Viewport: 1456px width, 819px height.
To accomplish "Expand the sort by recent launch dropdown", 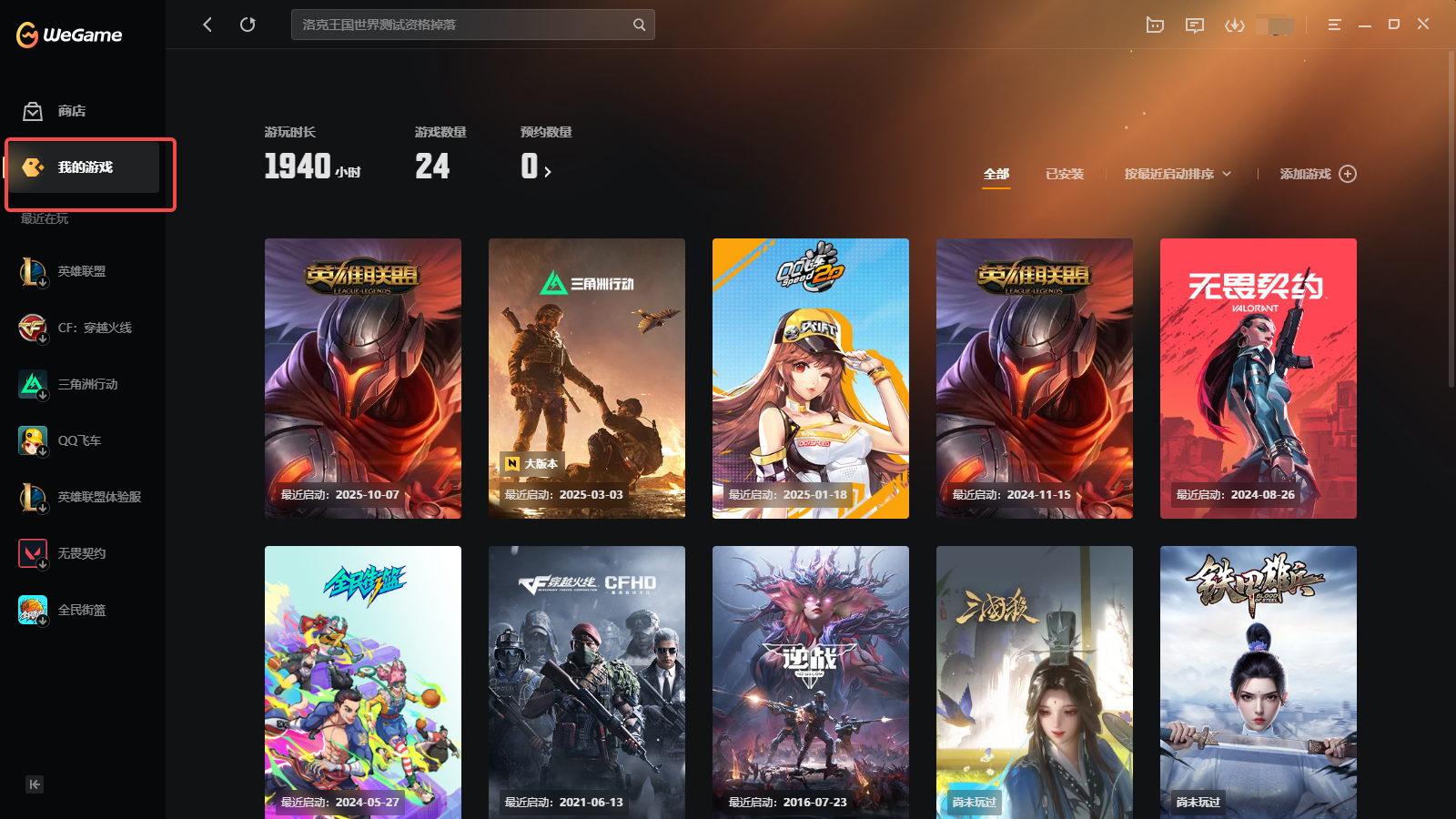I will point(1177,174).
